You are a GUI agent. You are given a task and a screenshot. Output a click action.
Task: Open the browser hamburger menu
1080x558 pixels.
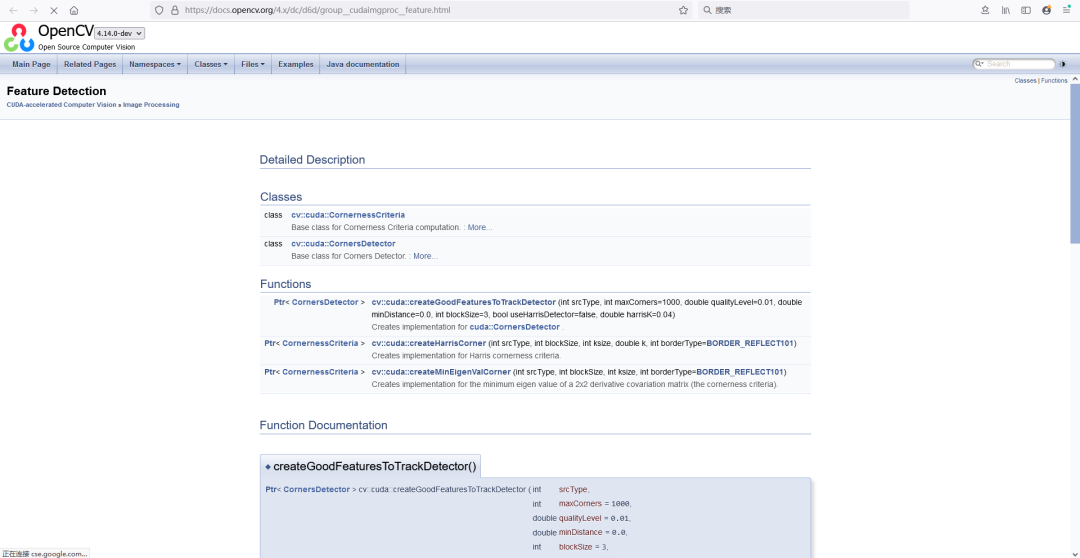(1066, 10)
